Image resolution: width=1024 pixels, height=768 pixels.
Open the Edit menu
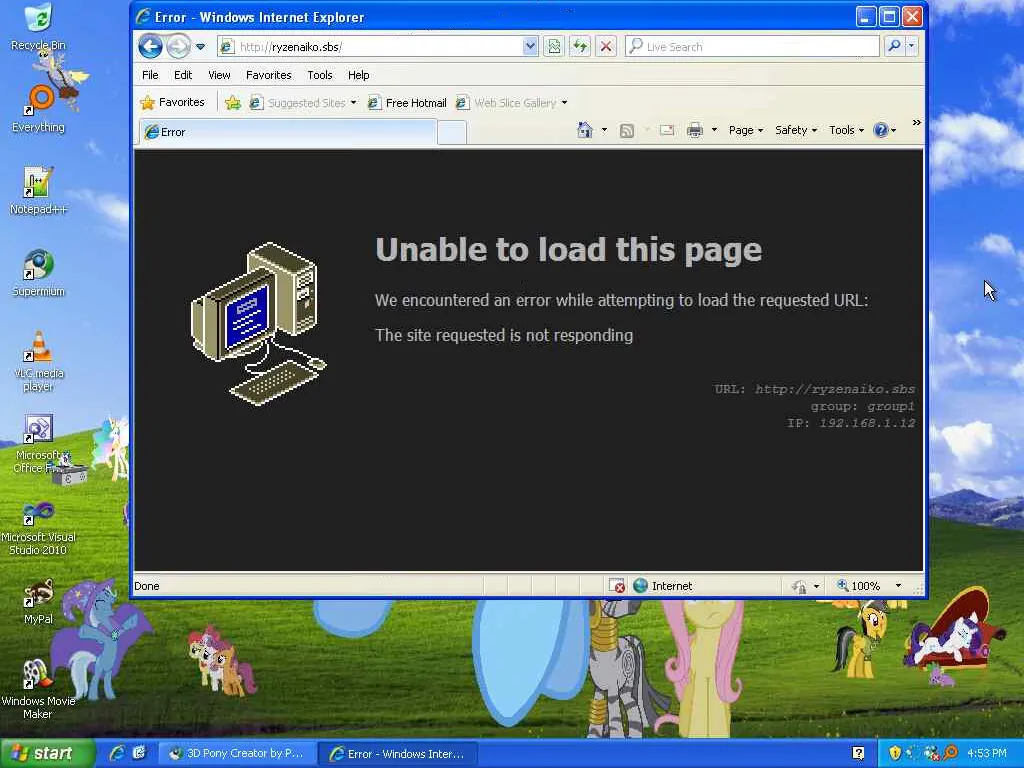coord(183,75)
